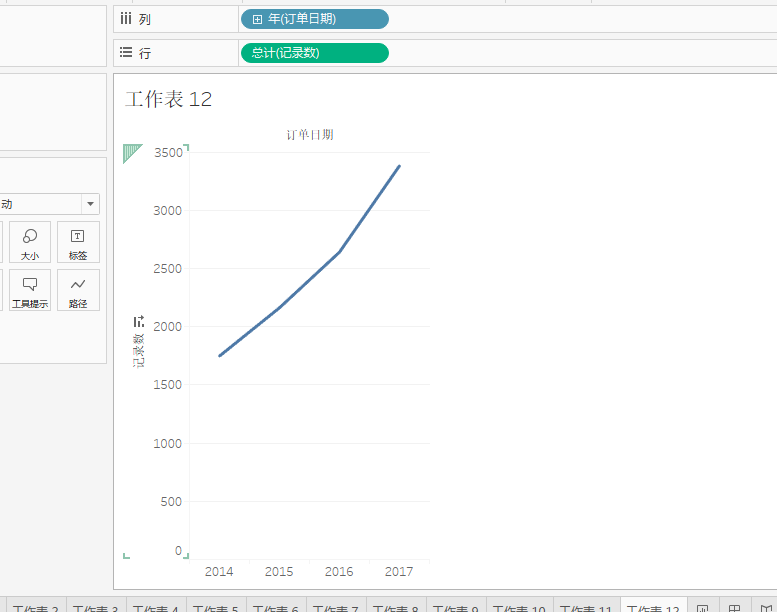This screenshot has width=777, height=612.
Task: Click the Size (大小) marks card button
Action: coord(30,242)
